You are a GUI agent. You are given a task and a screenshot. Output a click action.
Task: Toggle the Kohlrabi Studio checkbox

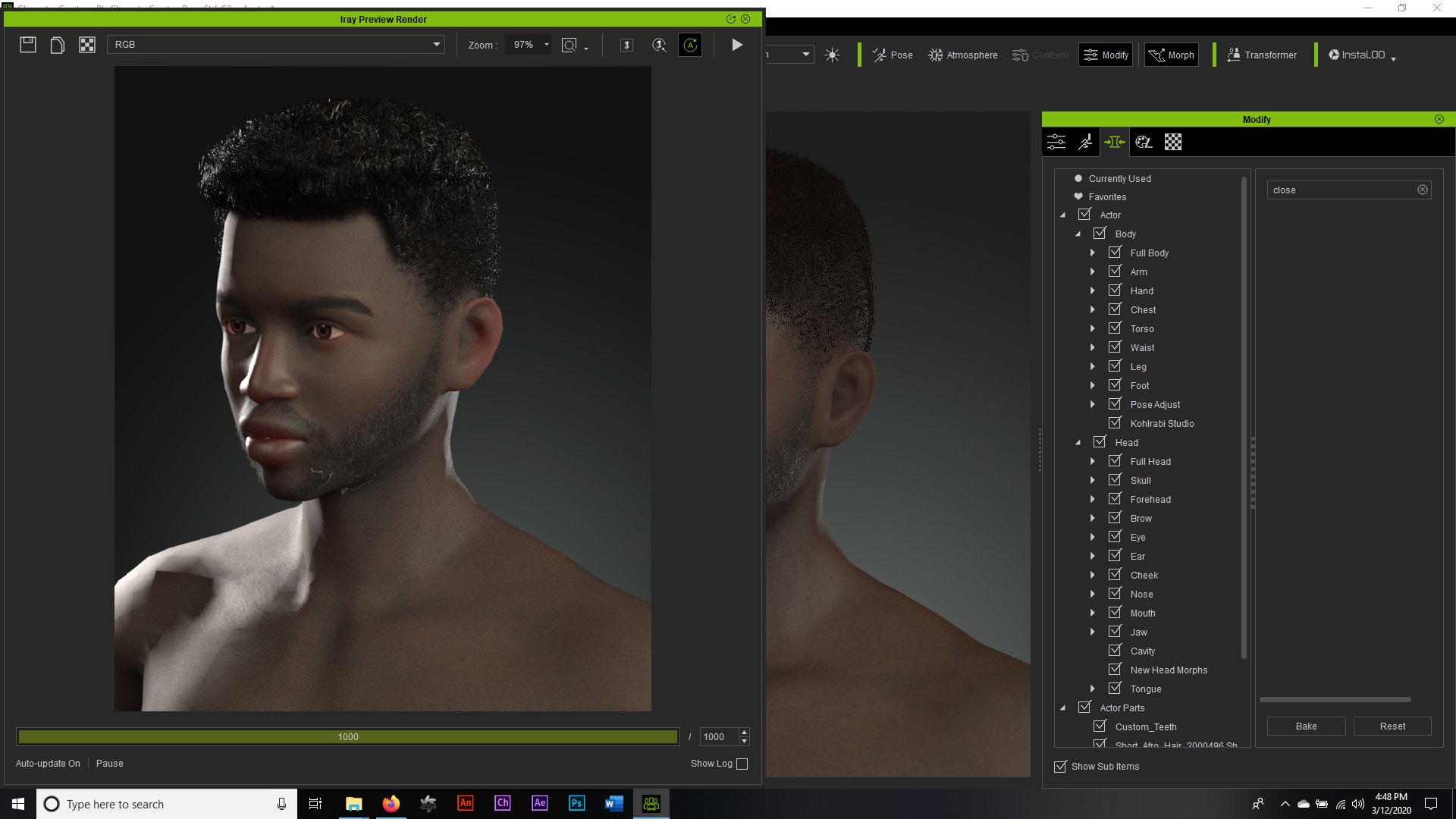(1116, 423)
